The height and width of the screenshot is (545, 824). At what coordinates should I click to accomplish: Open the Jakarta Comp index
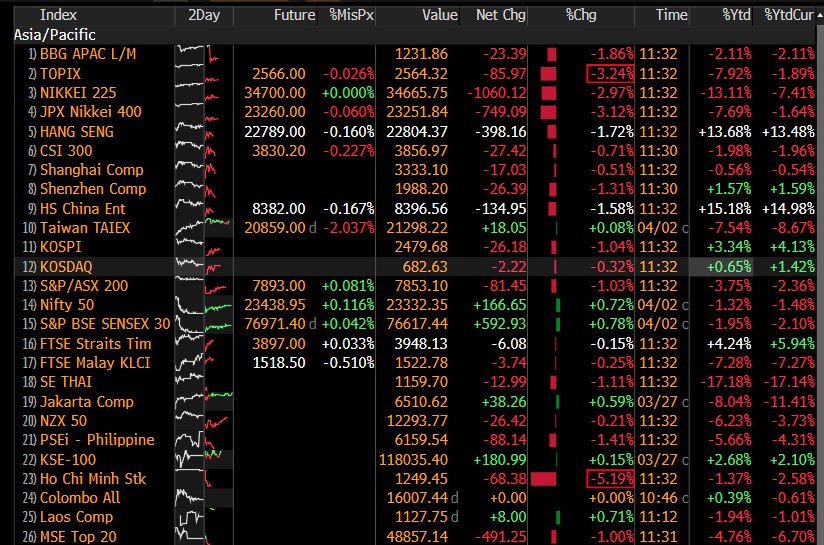pos(87,402)
